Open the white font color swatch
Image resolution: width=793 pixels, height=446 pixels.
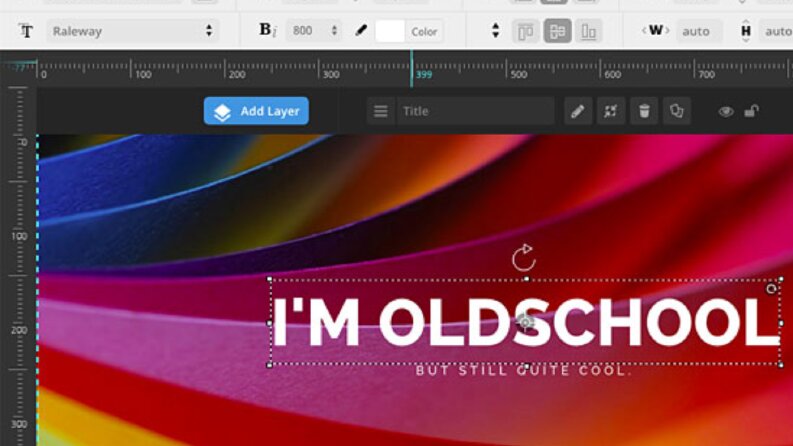(389, 31)
